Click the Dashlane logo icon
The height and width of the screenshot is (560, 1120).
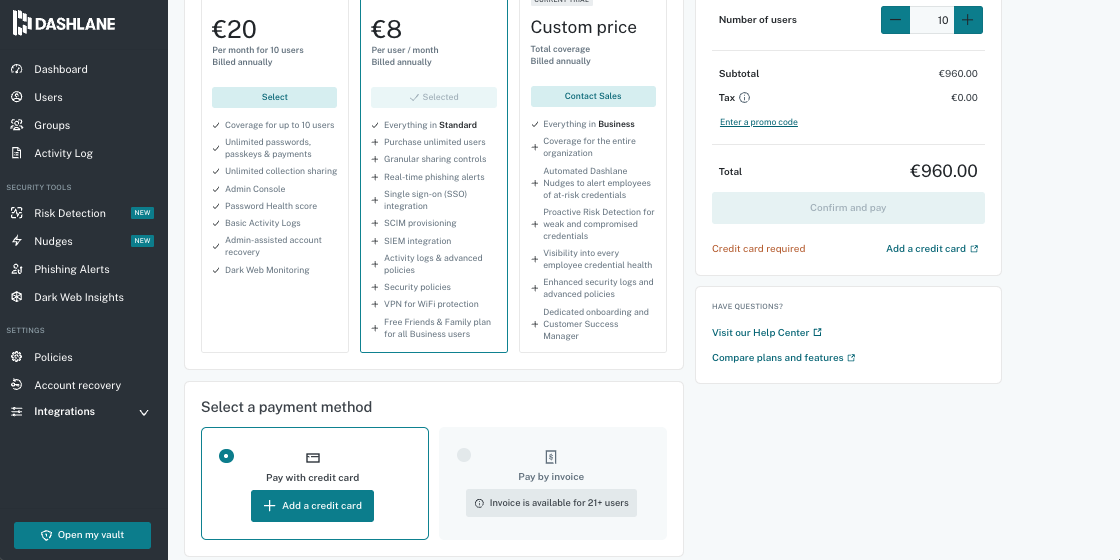click(x=20, y=23)
